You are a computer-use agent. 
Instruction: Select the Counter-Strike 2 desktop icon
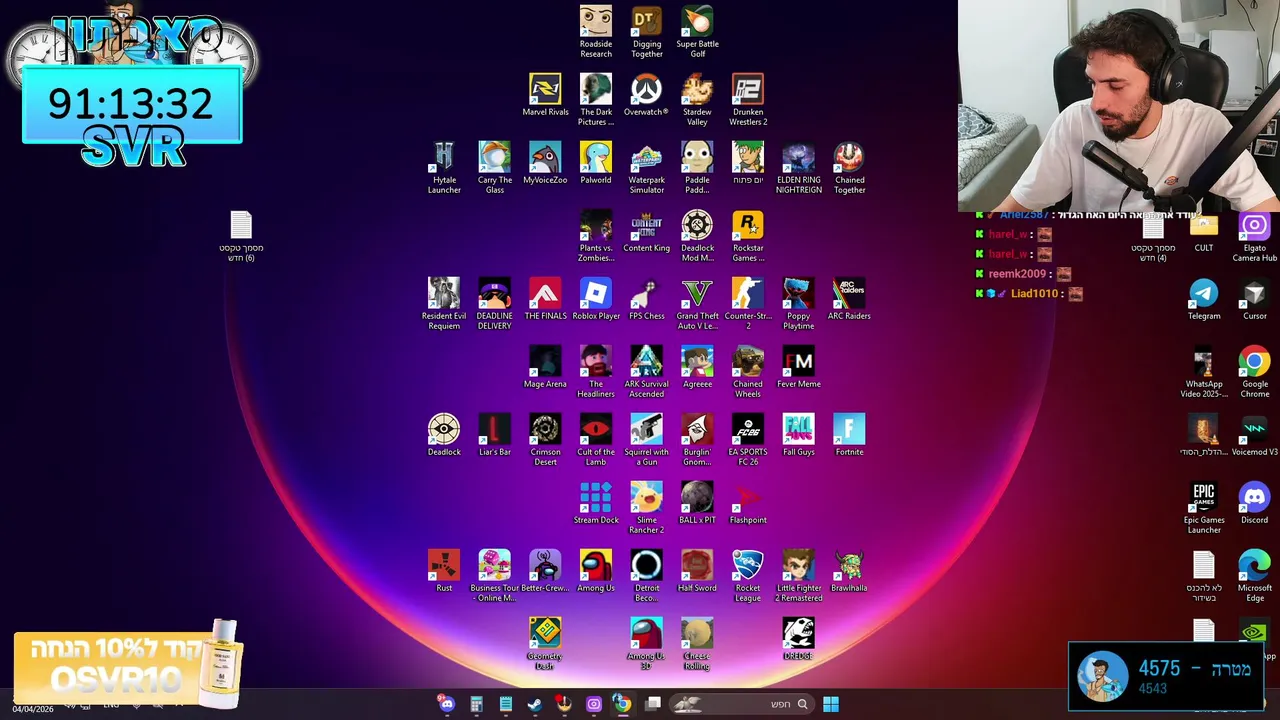pyautogui.click(x=748, y=303)
